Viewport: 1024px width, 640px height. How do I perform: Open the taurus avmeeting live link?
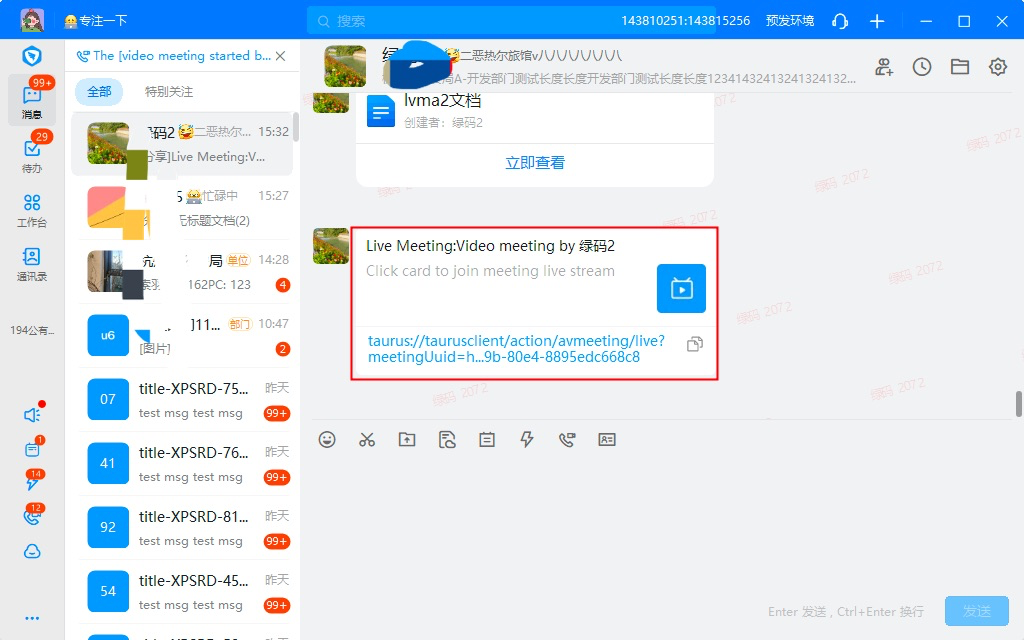pyautogui.click(x=516, y=348)
